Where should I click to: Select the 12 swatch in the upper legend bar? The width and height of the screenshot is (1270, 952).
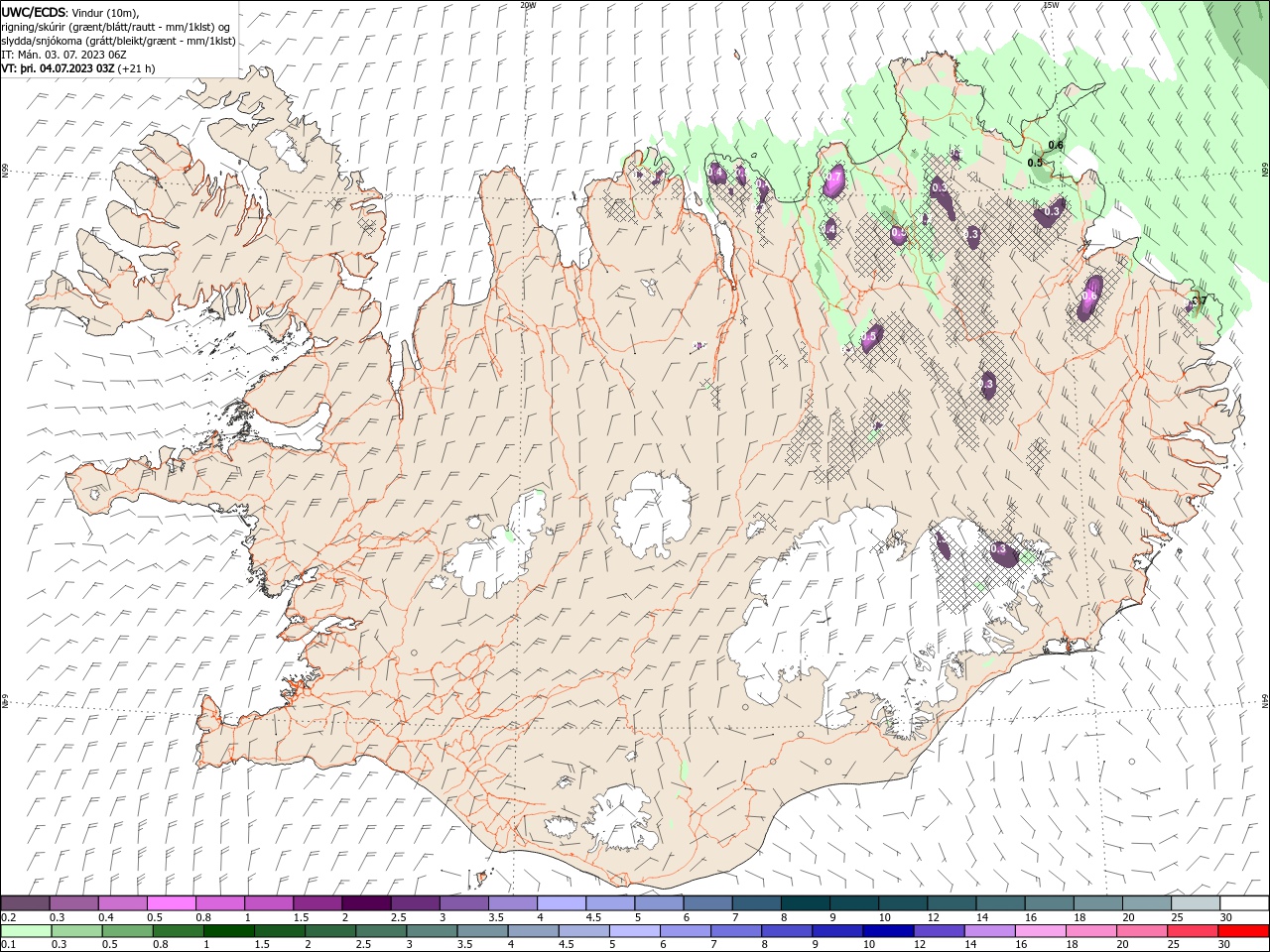(952, 903)
